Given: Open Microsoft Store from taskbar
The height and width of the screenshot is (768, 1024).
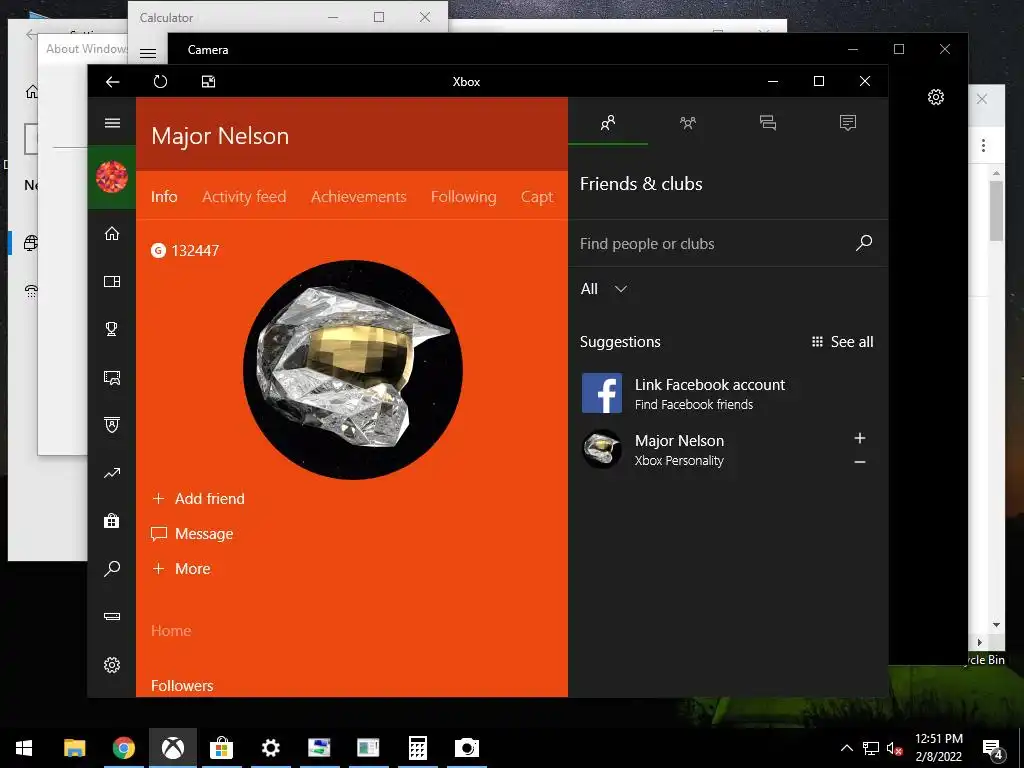Looking at the screenshot, I should (221, 748).
